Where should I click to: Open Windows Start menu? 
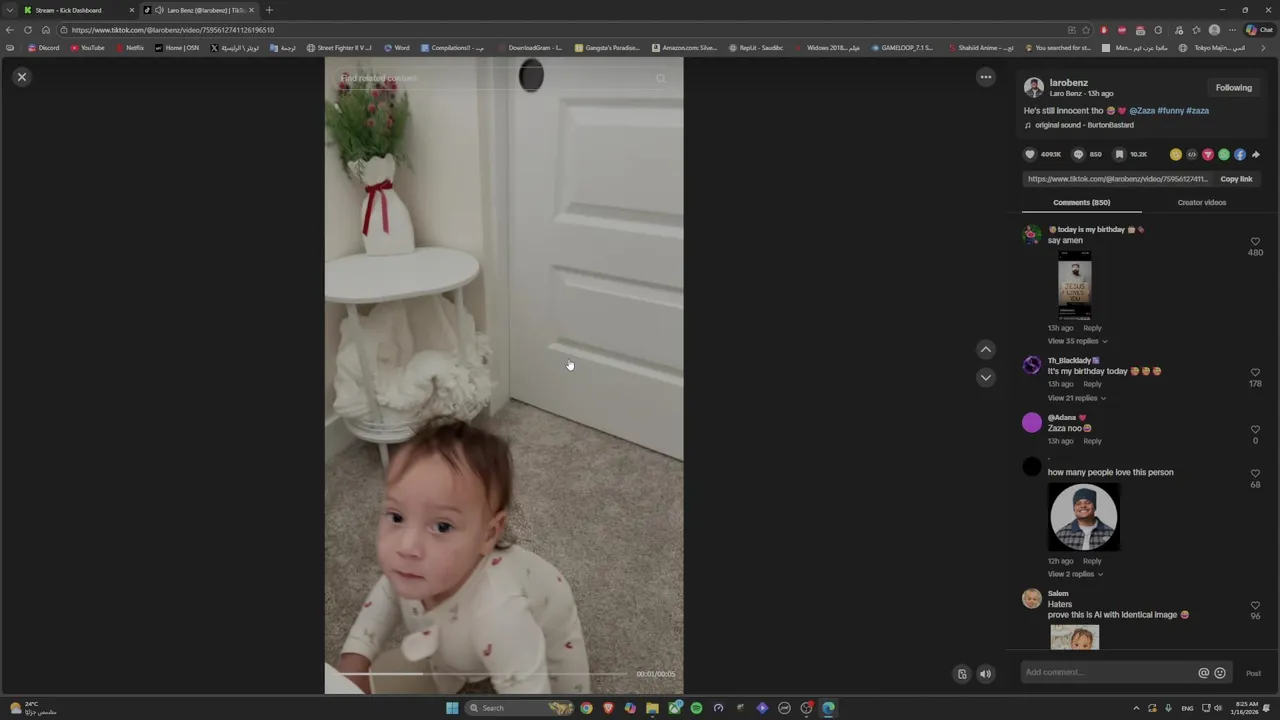click(x=452, y=708)
